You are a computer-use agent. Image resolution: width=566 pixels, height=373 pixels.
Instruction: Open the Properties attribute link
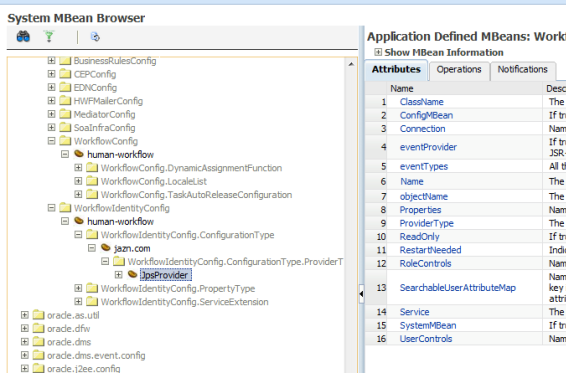[420, 210]
